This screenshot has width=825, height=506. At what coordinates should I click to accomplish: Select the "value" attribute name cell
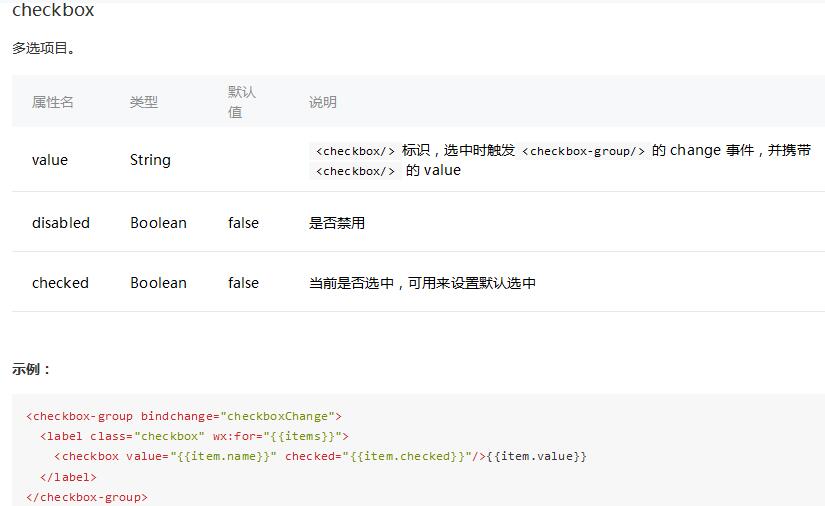pos(50,160)
